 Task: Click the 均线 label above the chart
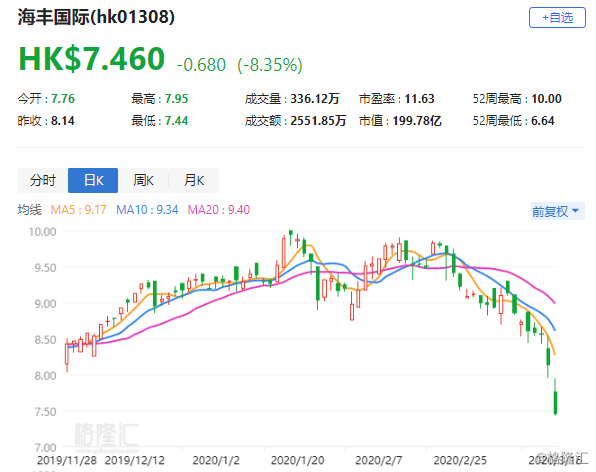pos(30,210)
